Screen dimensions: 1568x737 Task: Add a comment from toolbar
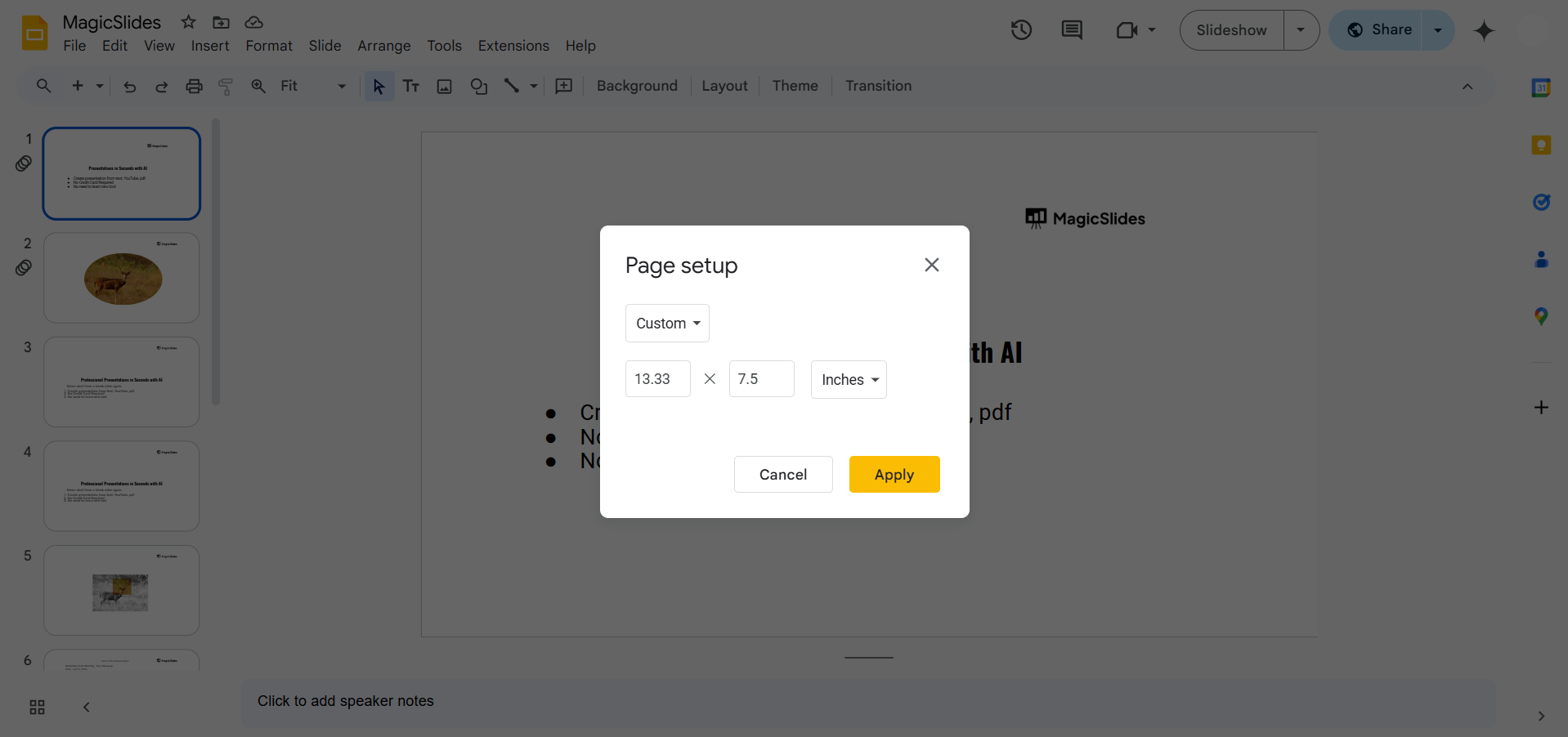click(564, 86)
